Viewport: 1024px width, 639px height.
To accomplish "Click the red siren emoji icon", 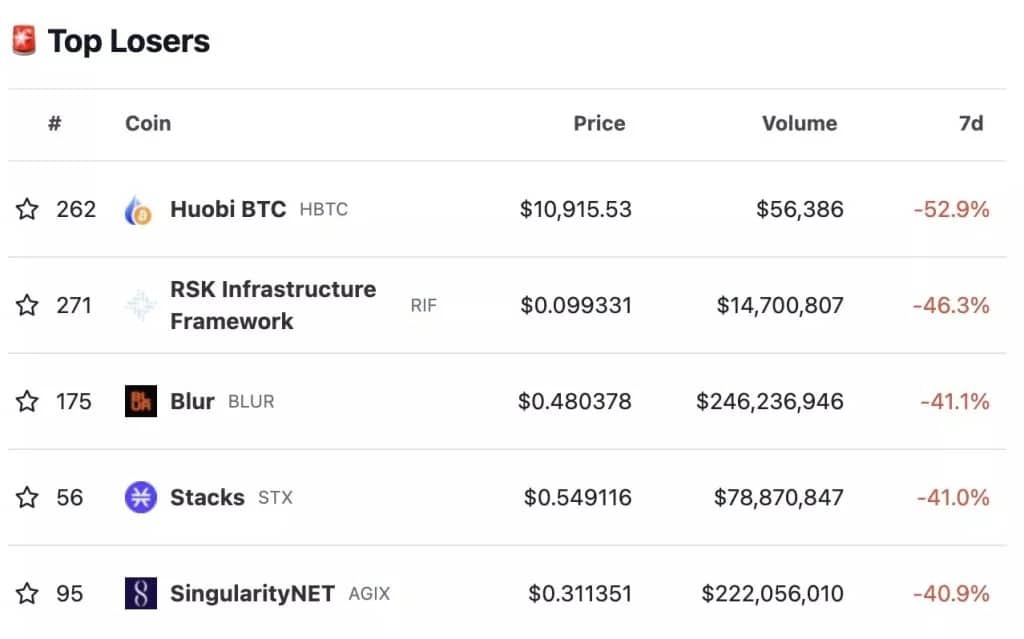I will coord(24,41).
